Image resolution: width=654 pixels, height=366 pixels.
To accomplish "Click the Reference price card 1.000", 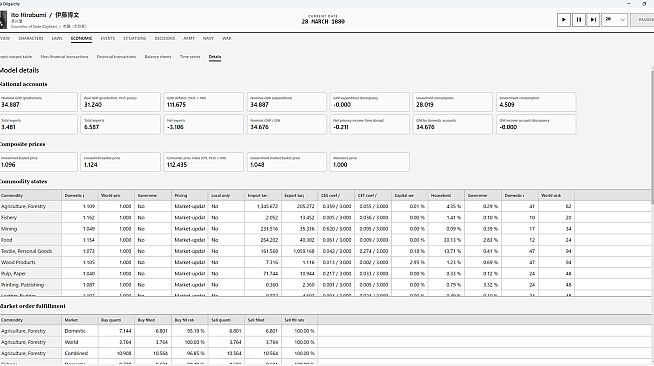I will point(370,162).
